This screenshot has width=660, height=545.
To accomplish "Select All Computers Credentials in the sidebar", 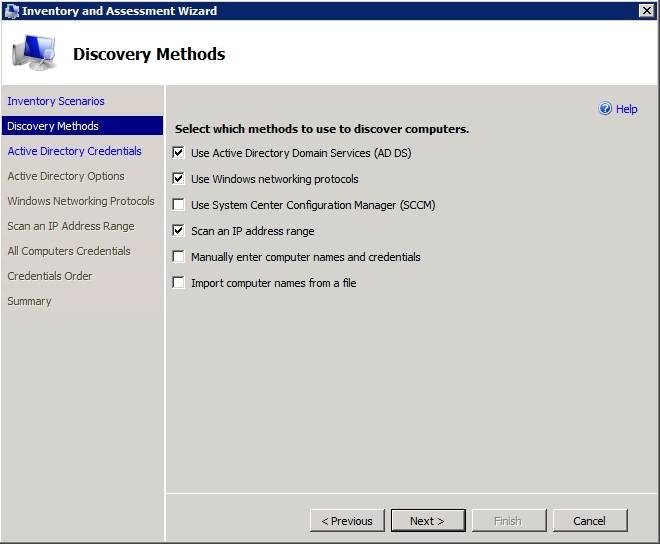I will (x=69, y=251).
